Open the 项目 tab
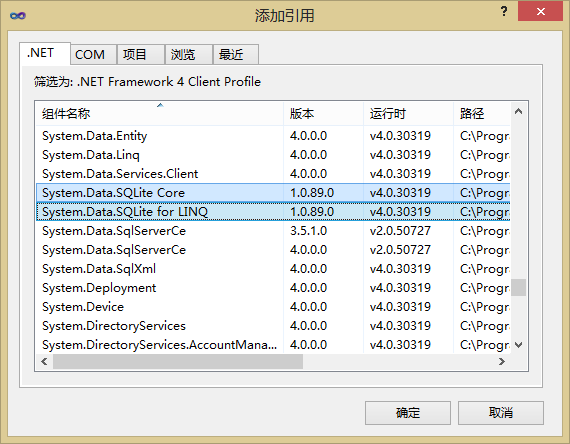The image size is (570, 444). coord(141,55)
